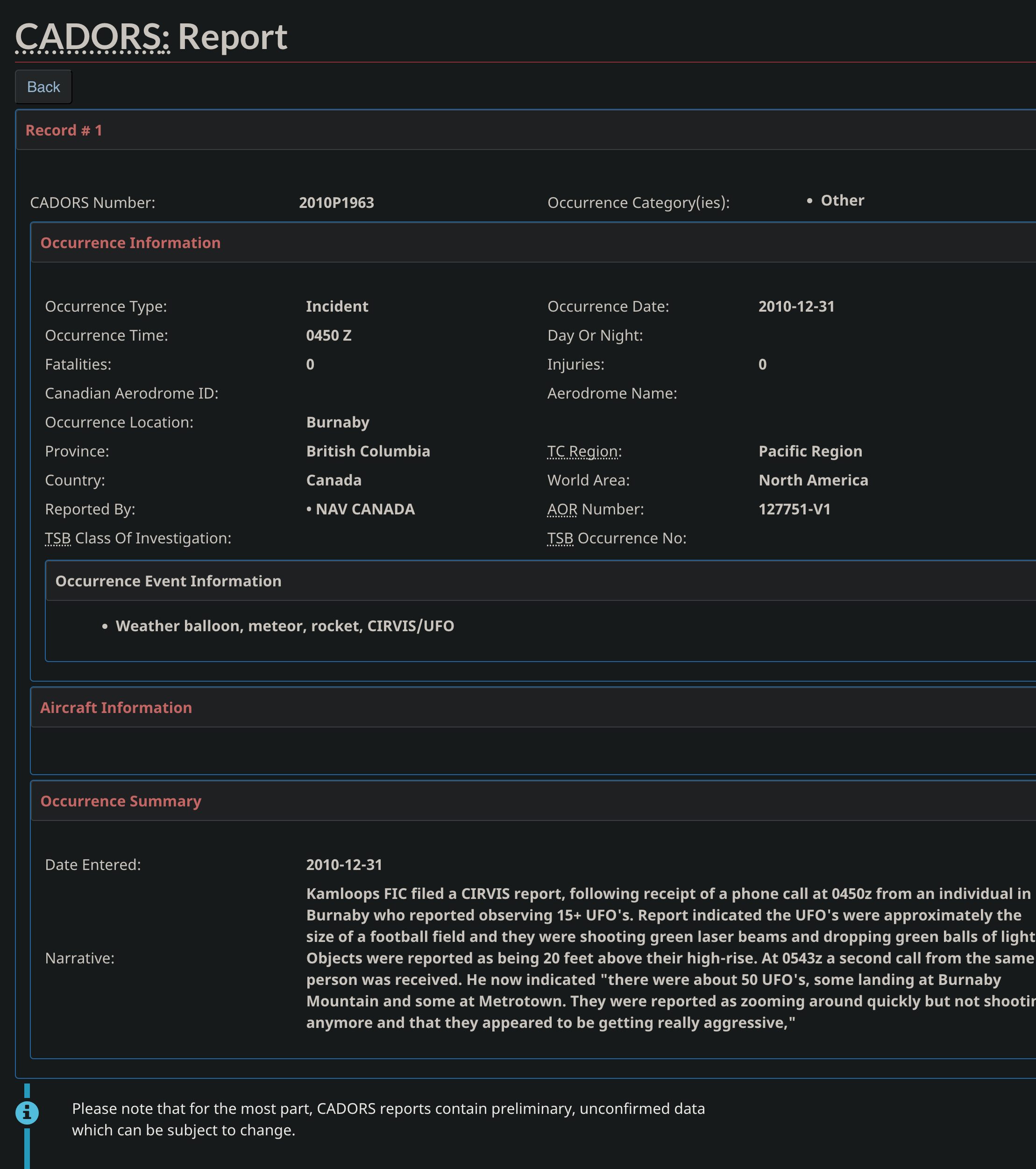Click TSB in Occurrence No label
The image size is (1036, 1169).
click(560, 538)
